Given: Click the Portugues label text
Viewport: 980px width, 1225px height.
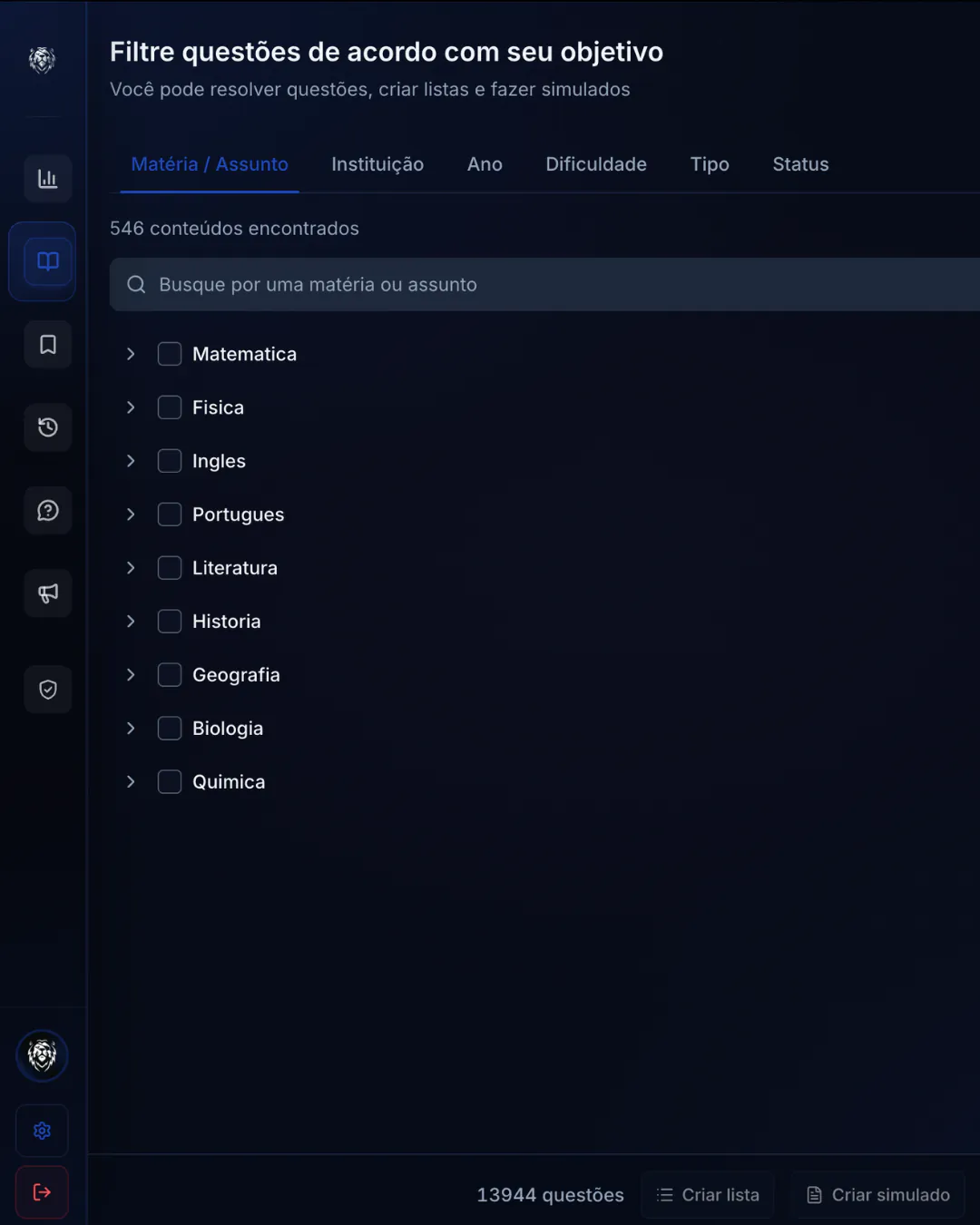Looking at the screenshot, I should coord(238,514).
